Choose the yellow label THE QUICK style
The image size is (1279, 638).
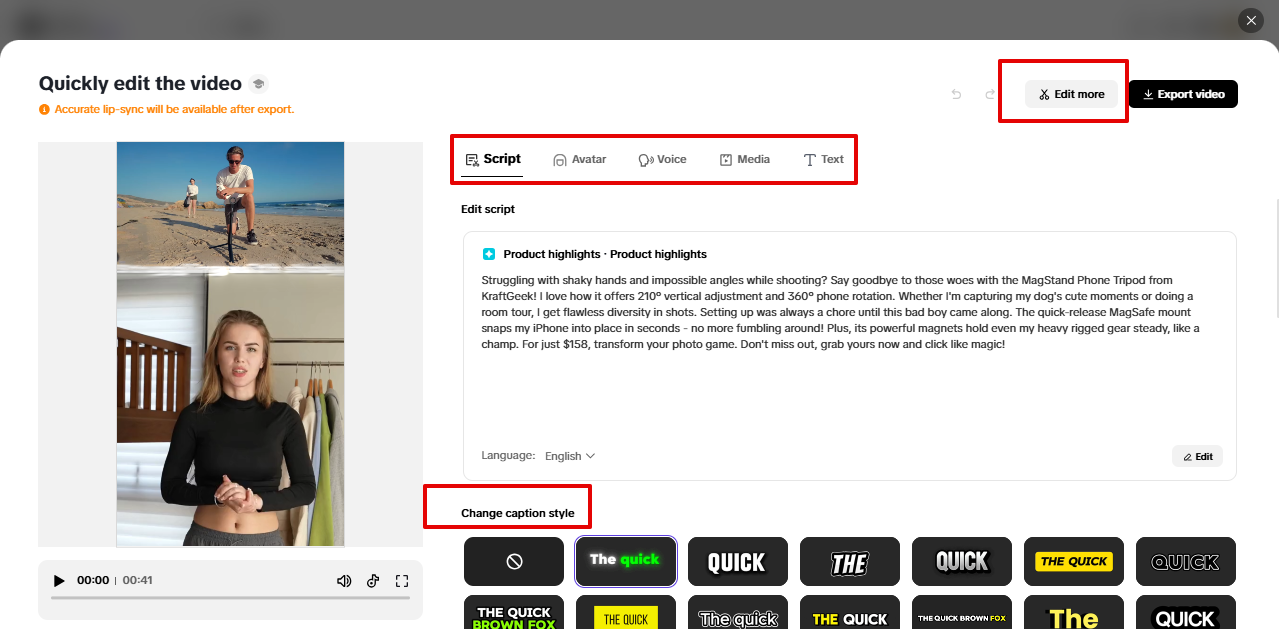point(1074,561)
